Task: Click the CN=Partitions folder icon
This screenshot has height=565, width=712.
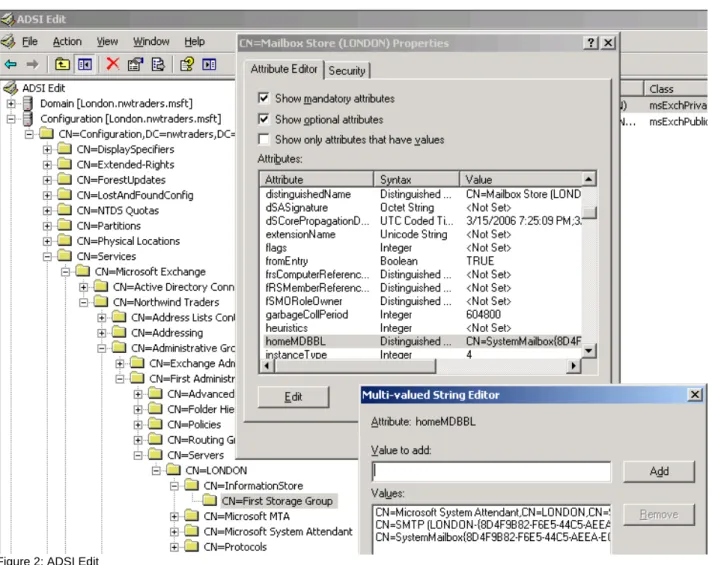Action: coord(65,225)
